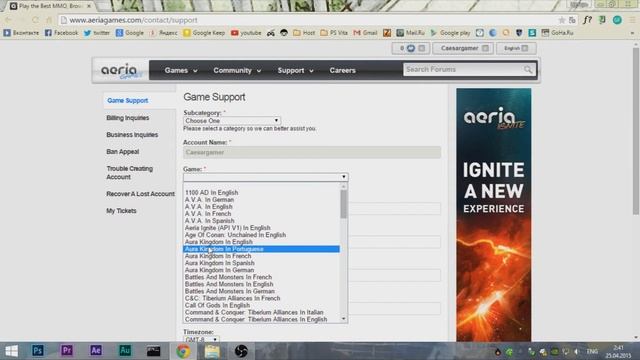Click the Aeria Games logo
Screen dimensions: 640x360
click(x=120, y=71)
